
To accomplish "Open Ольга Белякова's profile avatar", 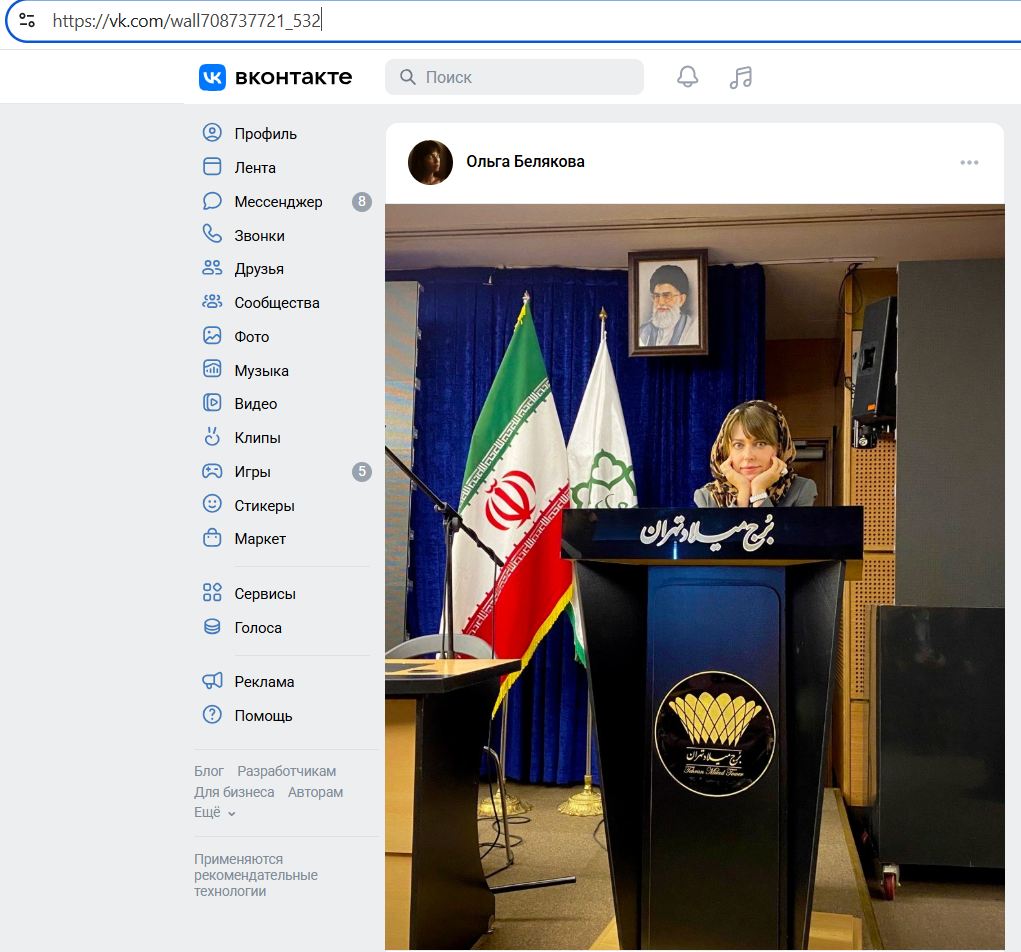I will pyautogui.click(x=430, y=161).
